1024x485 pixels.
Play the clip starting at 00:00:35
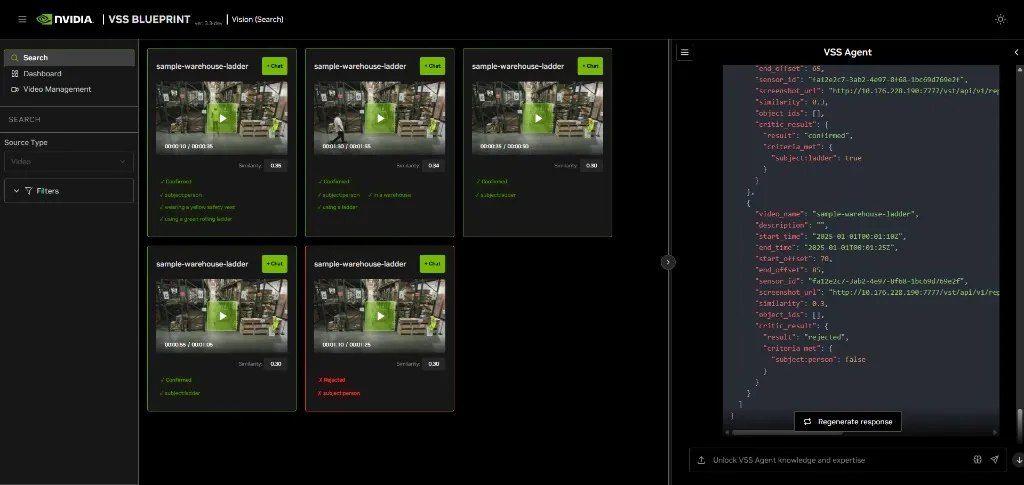(x=539, y=118)
